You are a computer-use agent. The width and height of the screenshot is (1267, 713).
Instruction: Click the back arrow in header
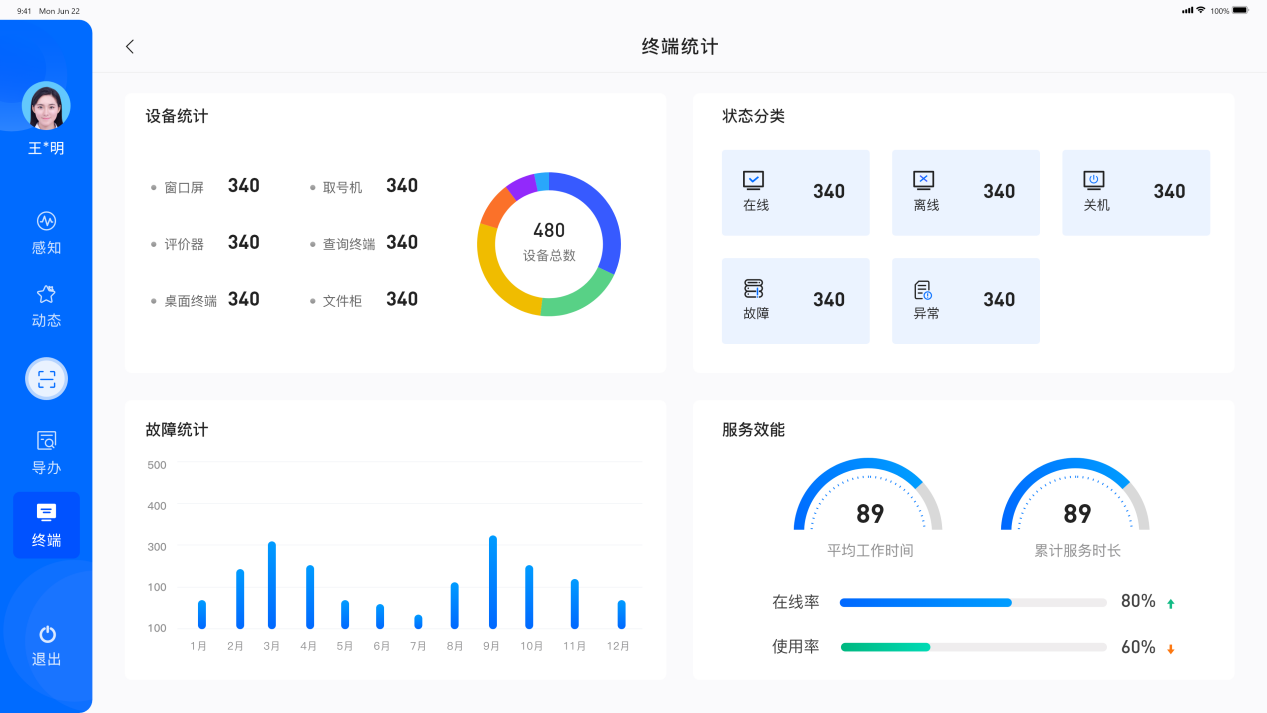click(130, 47)
